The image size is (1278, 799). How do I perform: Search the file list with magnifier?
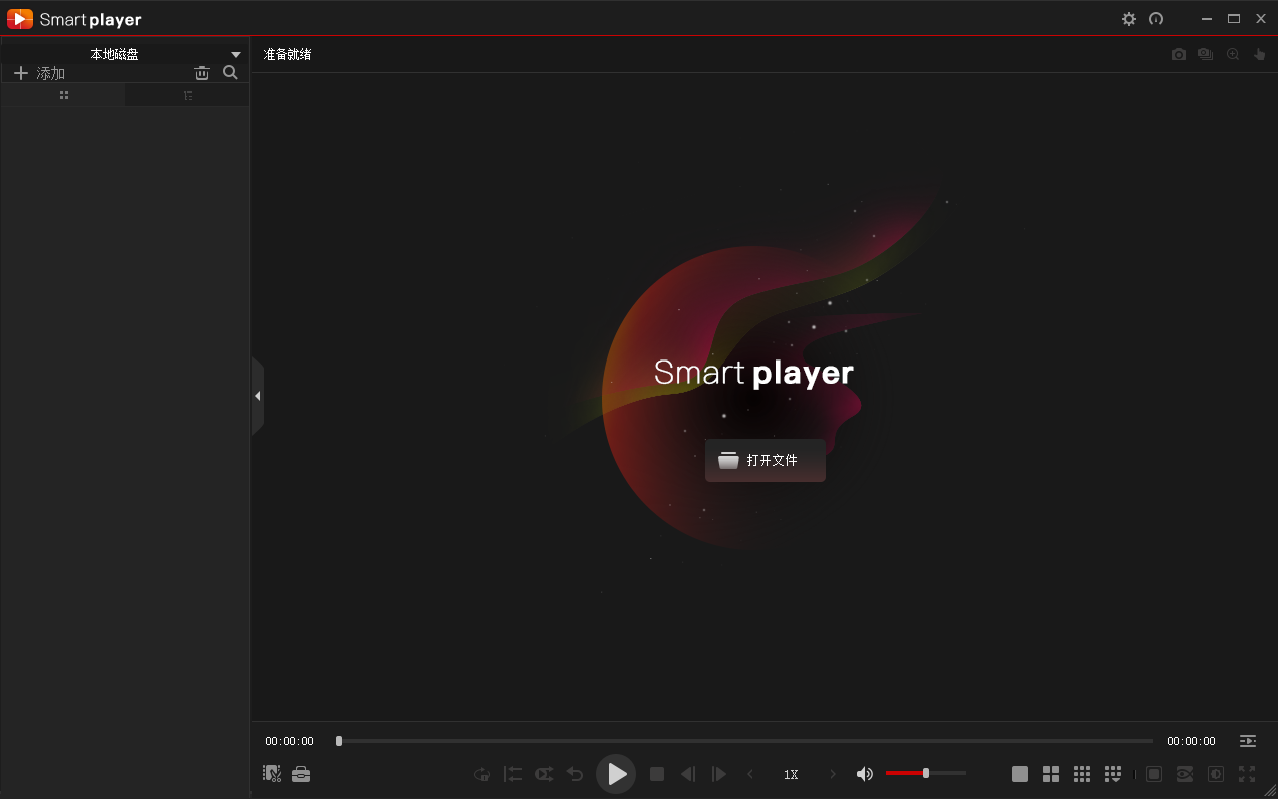tap(230, 73)
